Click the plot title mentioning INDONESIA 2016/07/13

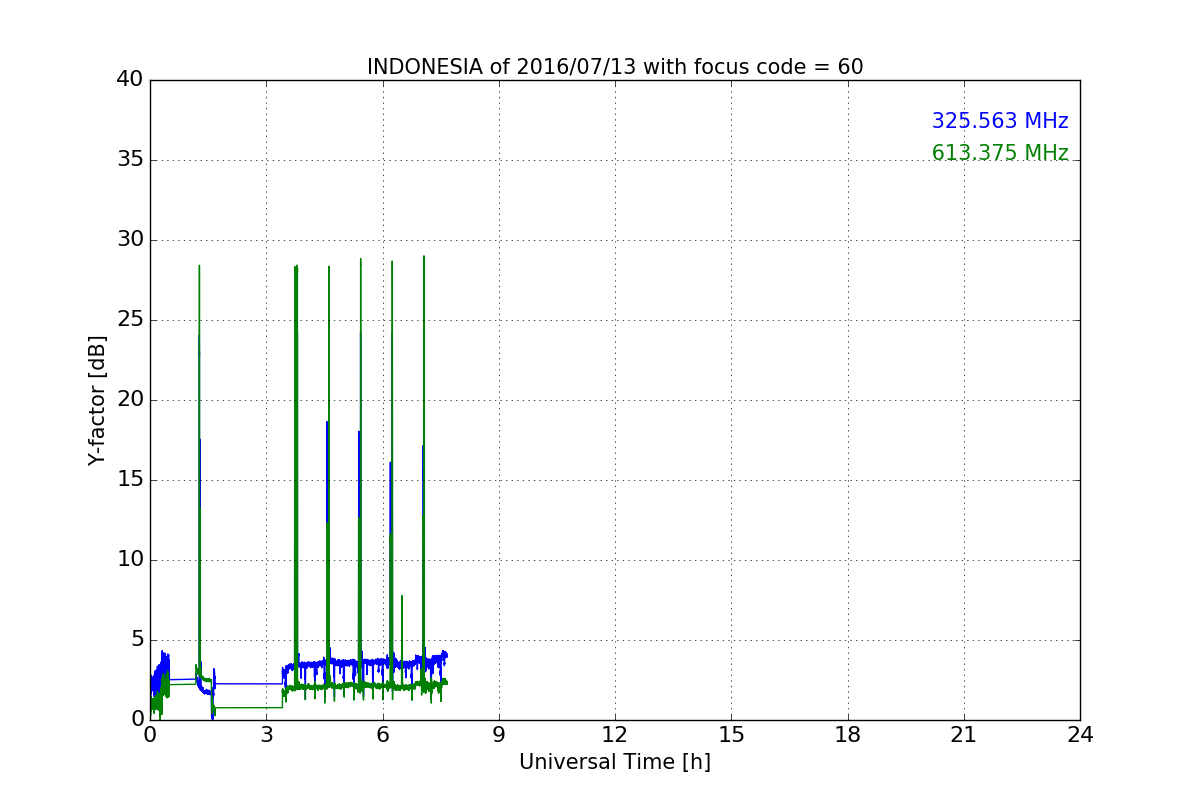pyautogui.click(x=615, y=67)
